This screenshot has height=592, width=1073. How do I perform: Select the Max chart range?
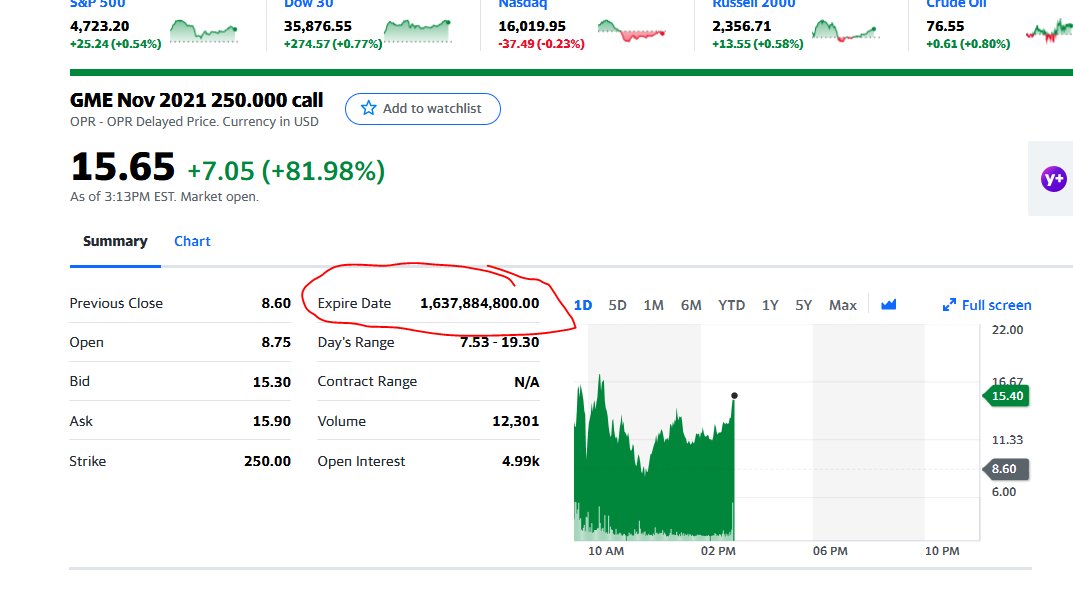[842, 305]
